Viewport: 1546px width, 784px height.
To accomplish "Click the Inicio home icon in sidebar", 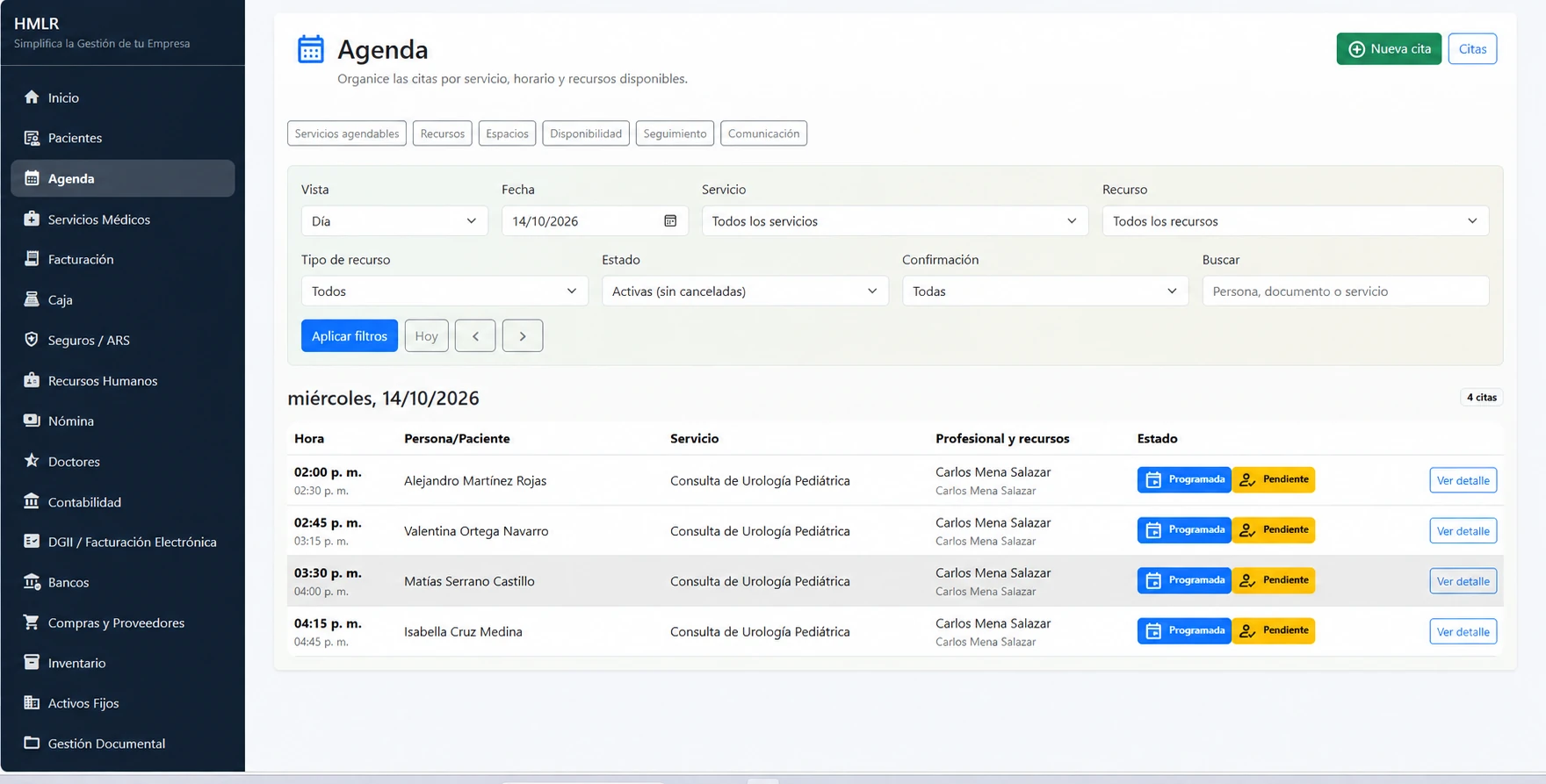I will [x=32, y=97].
